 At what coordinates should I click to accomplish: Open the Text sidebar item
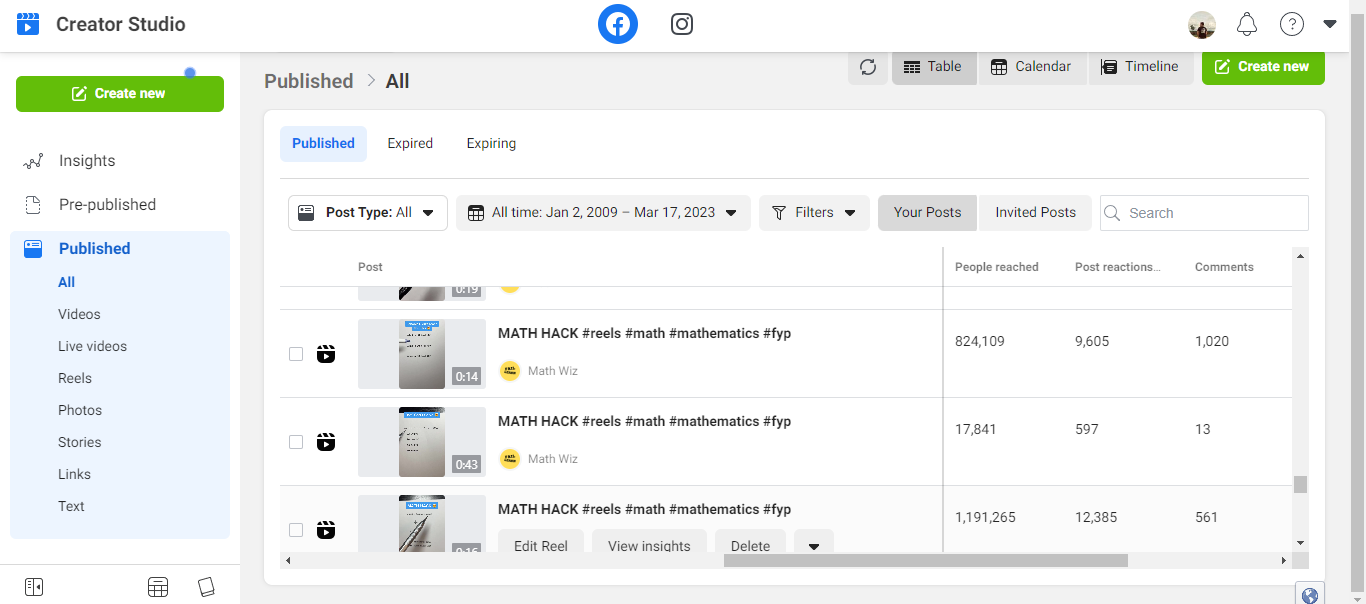coord(71,506)
